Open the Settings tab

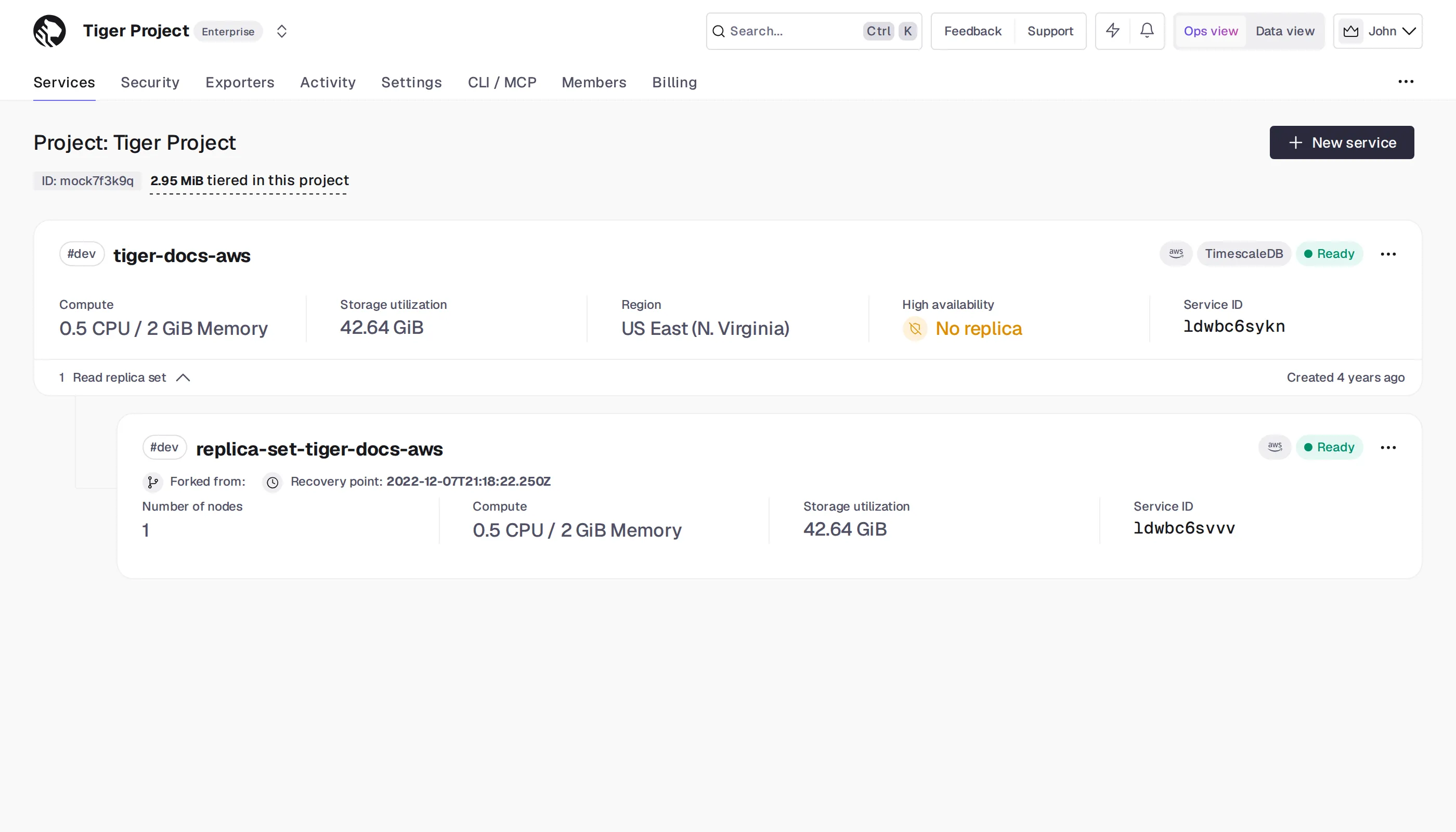[411, 82]
